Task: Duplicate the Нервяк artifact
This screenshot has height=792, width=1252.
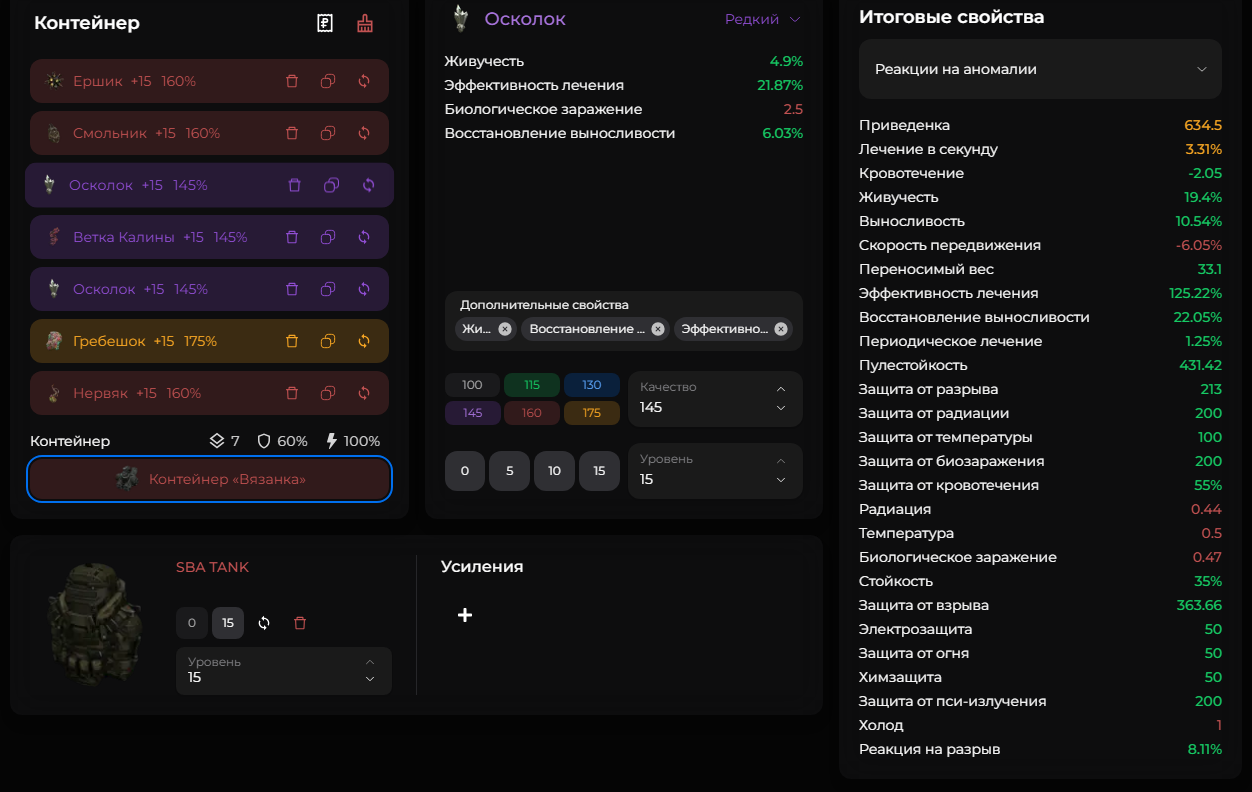Action: (328, 393)
